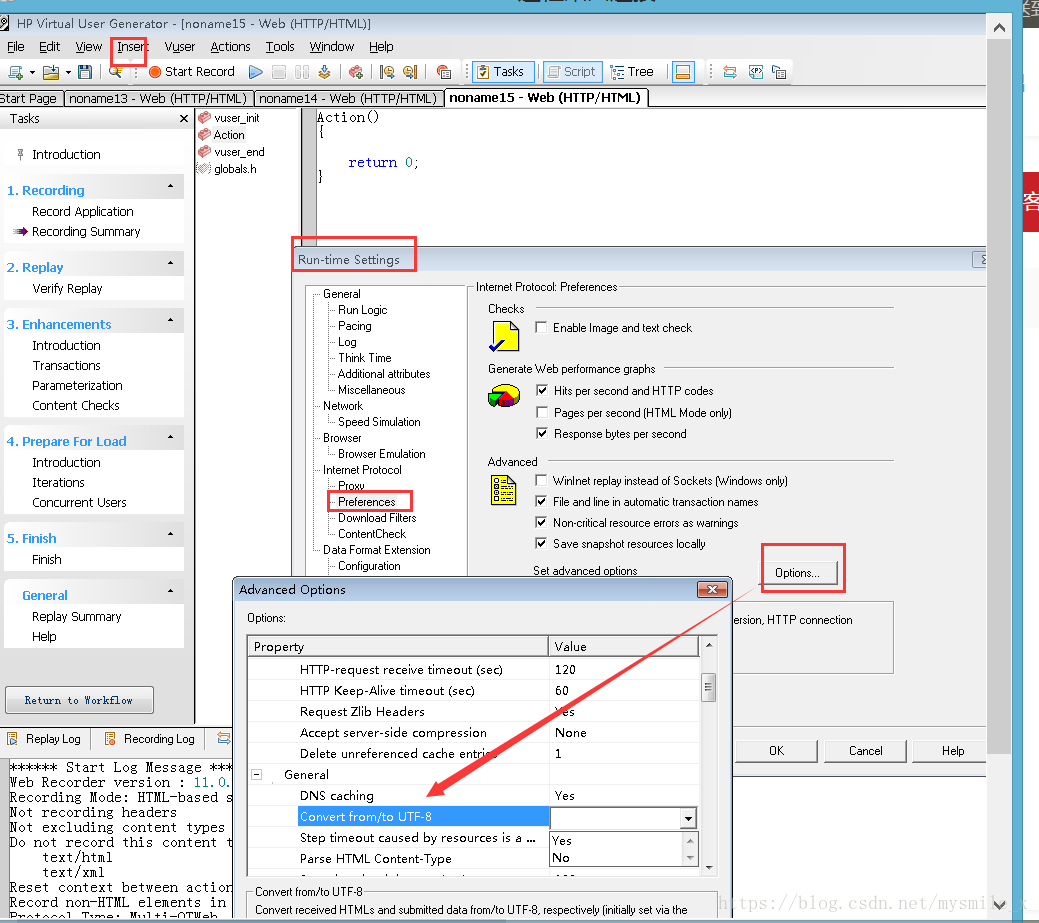Open the Vuser menu
Image resolution: width=1039 pixels, height=923 pixels.
(180, 47)
